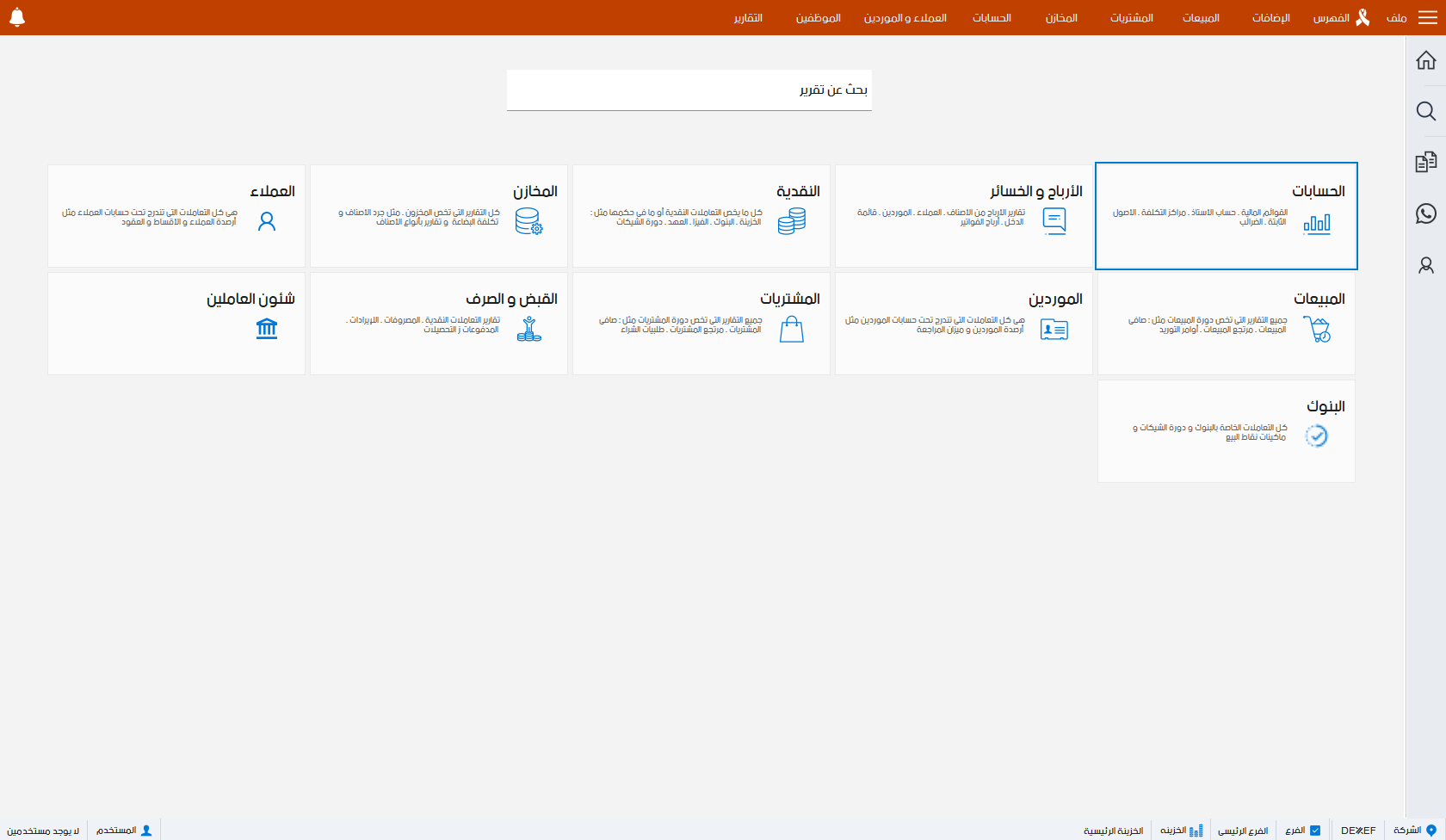Screen dimensions: 1446x840
Task: Go to home via sidebar house icon
Action: 1426,60
